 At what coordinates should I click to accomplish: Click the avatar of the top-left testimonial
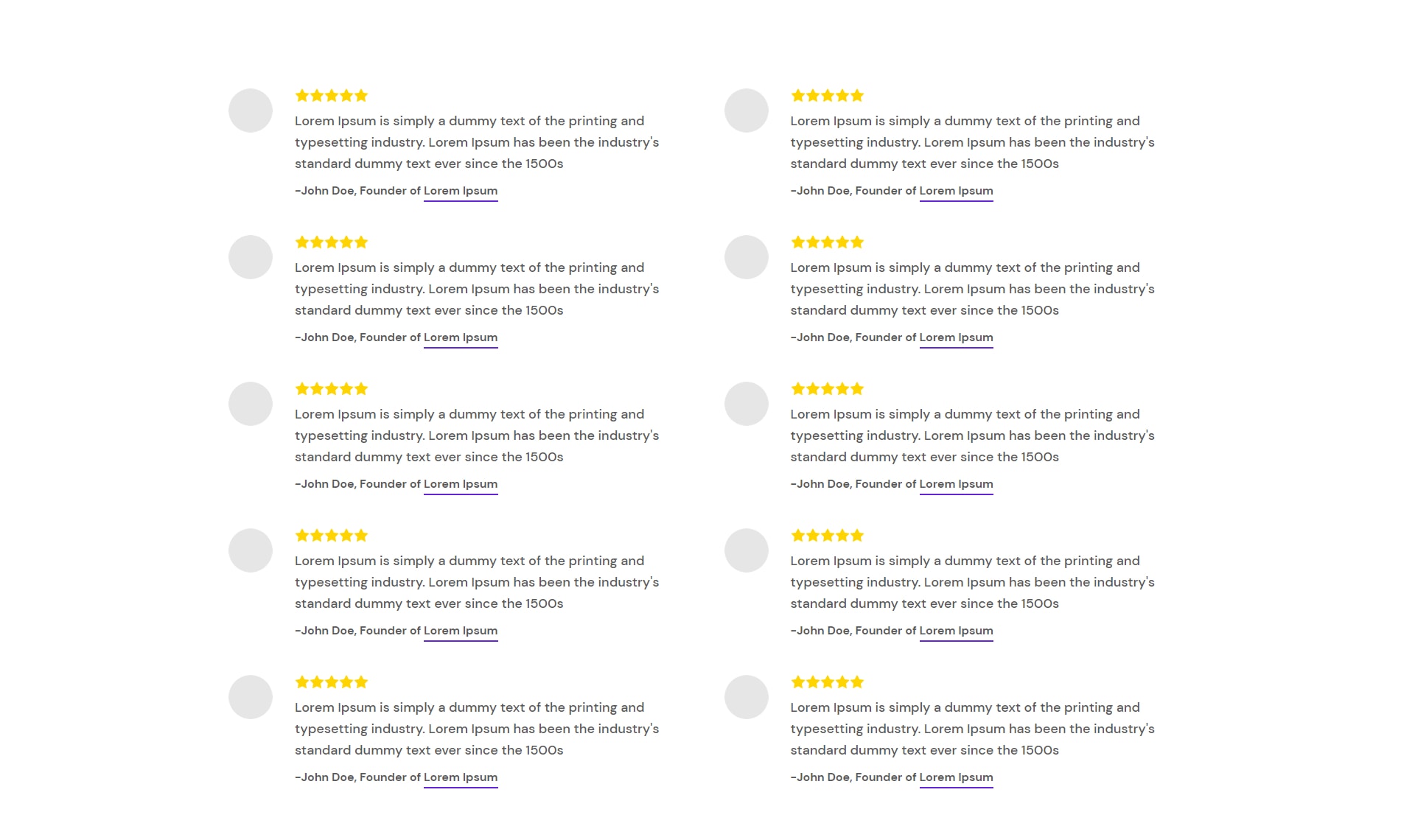(251, 111)
